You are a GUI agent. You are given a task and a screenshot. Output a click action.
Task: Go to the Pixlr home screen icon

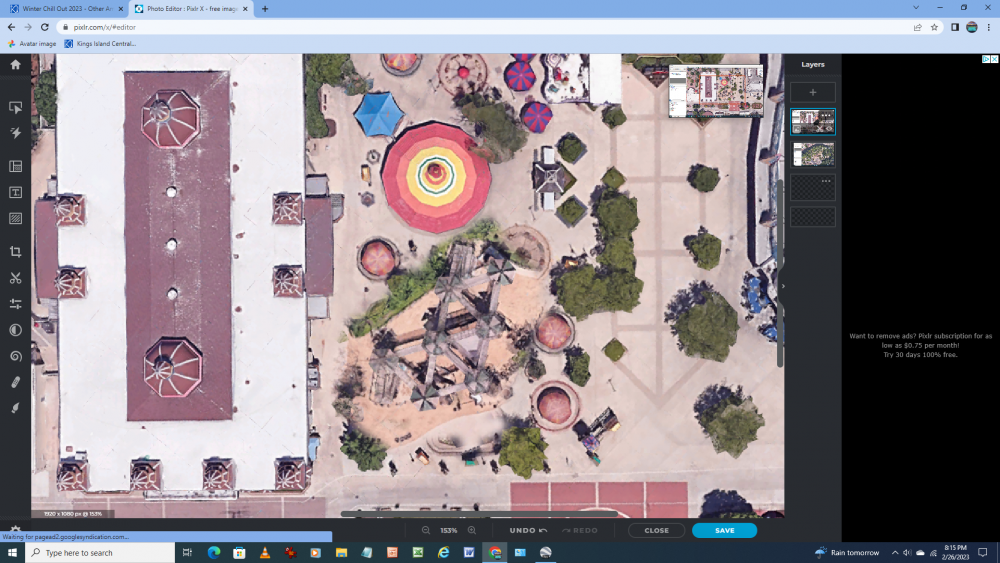point(15,64)
